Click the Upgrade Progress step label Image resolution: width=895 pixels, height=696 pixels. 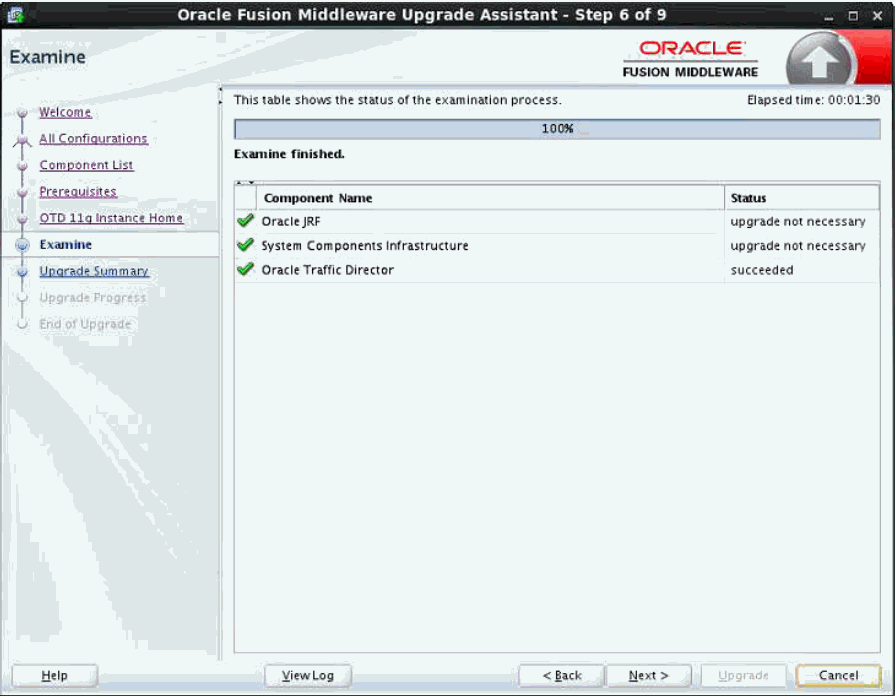tap(92, 297)
